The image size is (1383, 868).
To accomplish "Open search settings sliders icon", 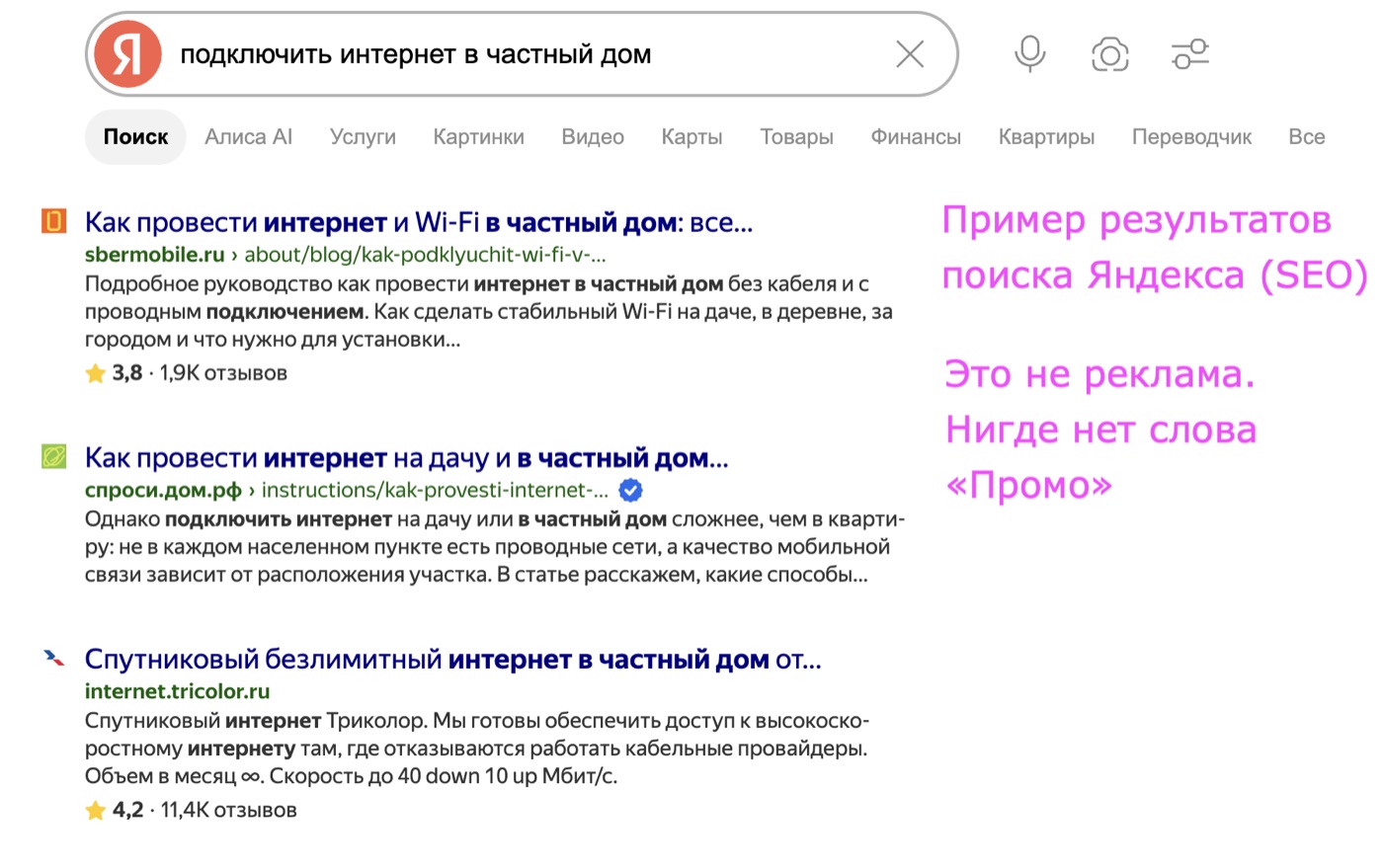I will 1190,54.
